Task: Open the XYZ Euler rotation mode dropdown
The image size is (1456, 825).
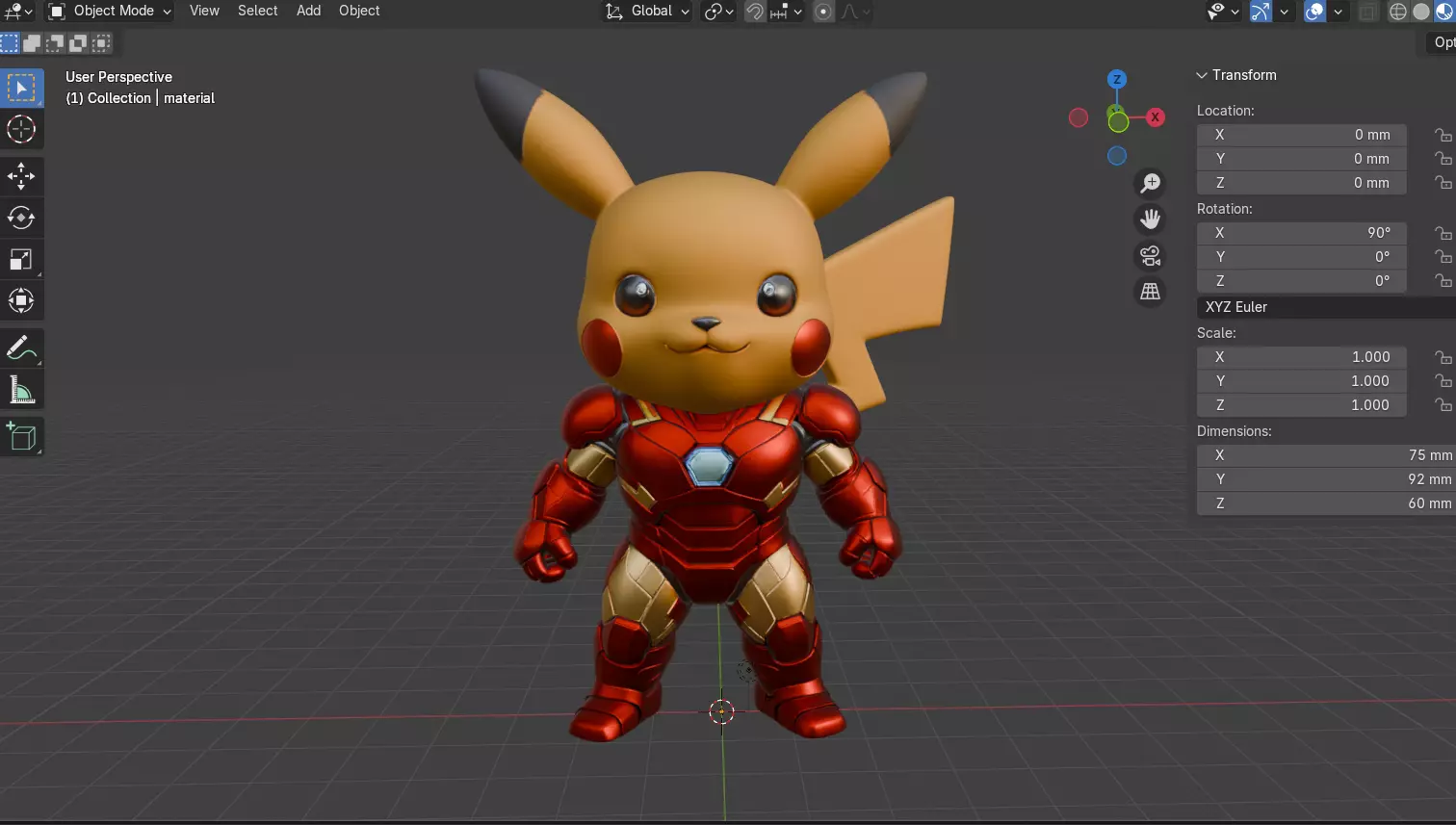Action: click(1326, 307)
